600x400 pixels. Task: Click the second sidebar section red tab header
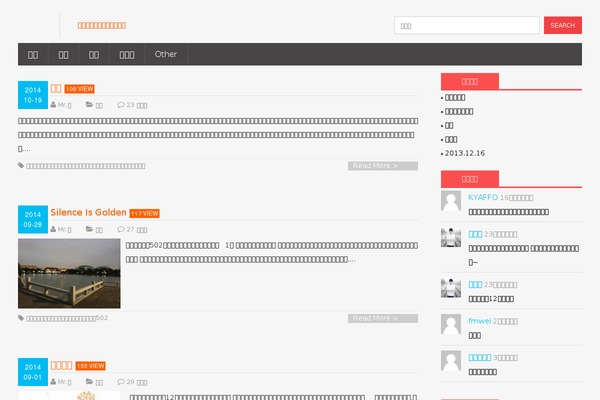click(x=470, y=179)
